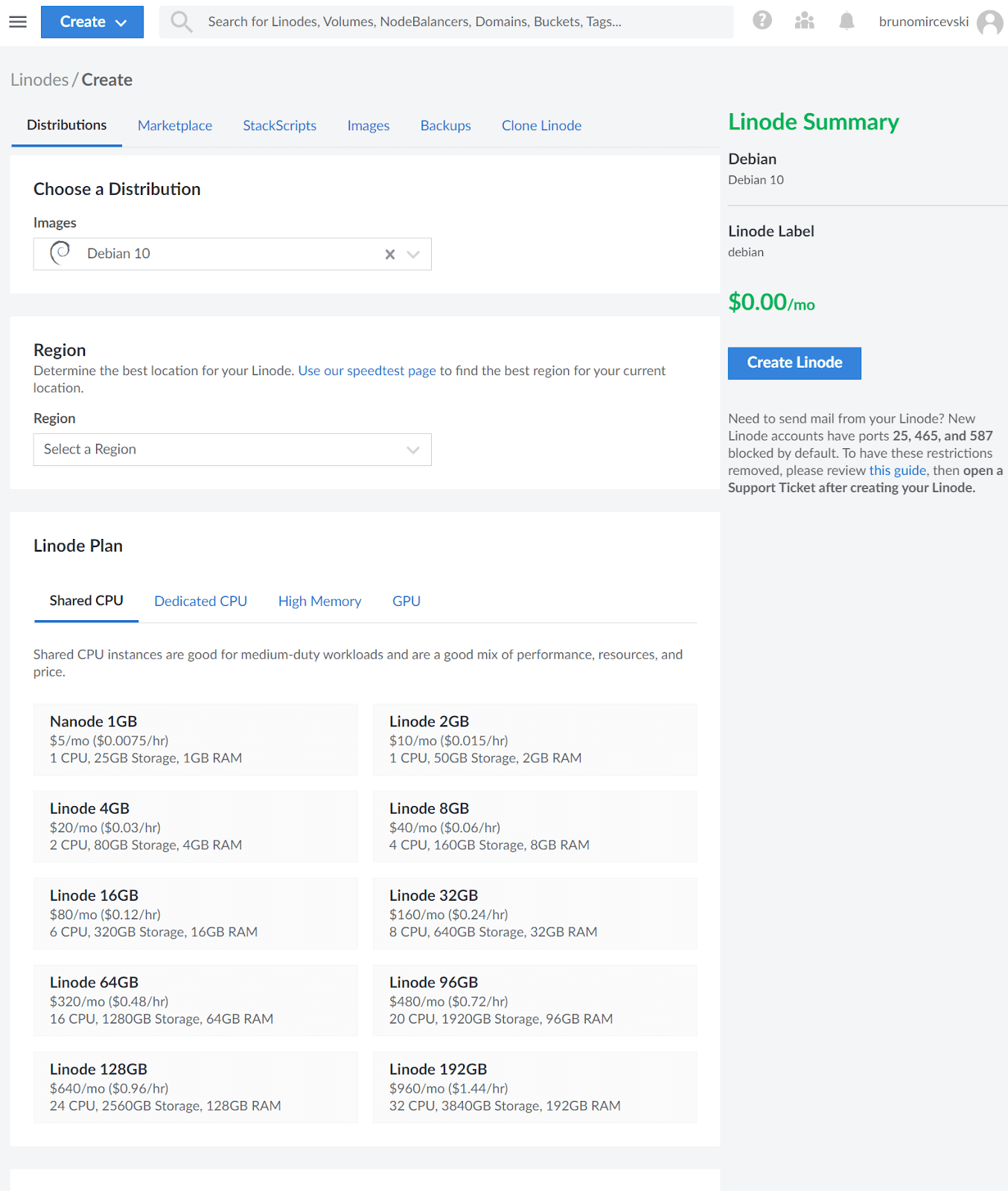Open the brunomircevski account menu
This screenshot has height=1191, width=1008.
[924, 22]
